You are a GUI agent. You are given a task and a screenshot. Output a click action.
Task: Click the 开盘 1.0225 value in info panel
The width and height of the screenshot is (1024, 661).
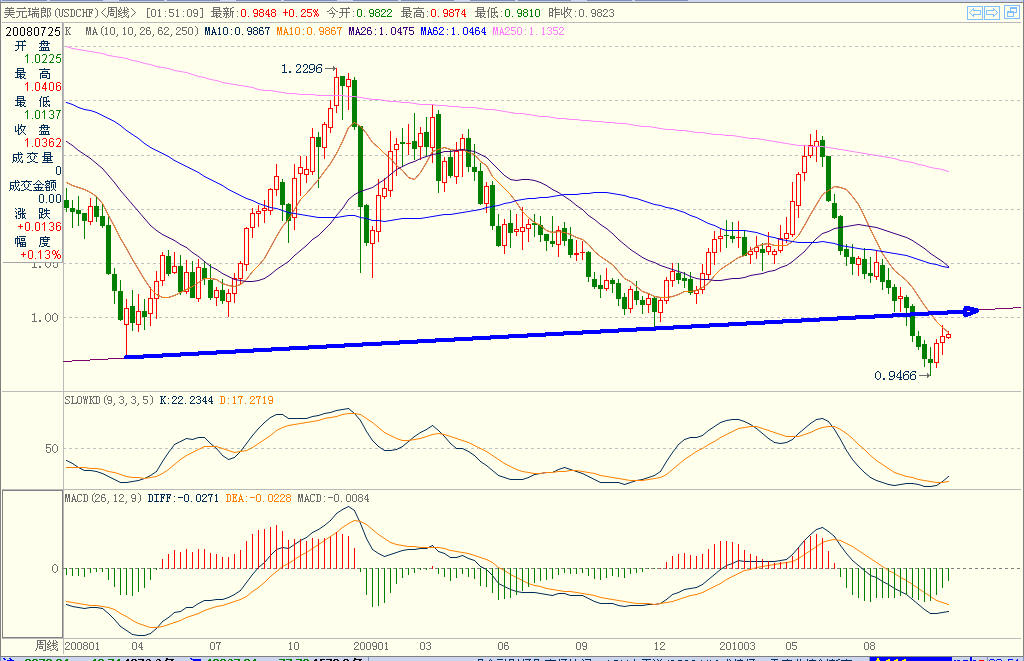[x=42, y=59]
